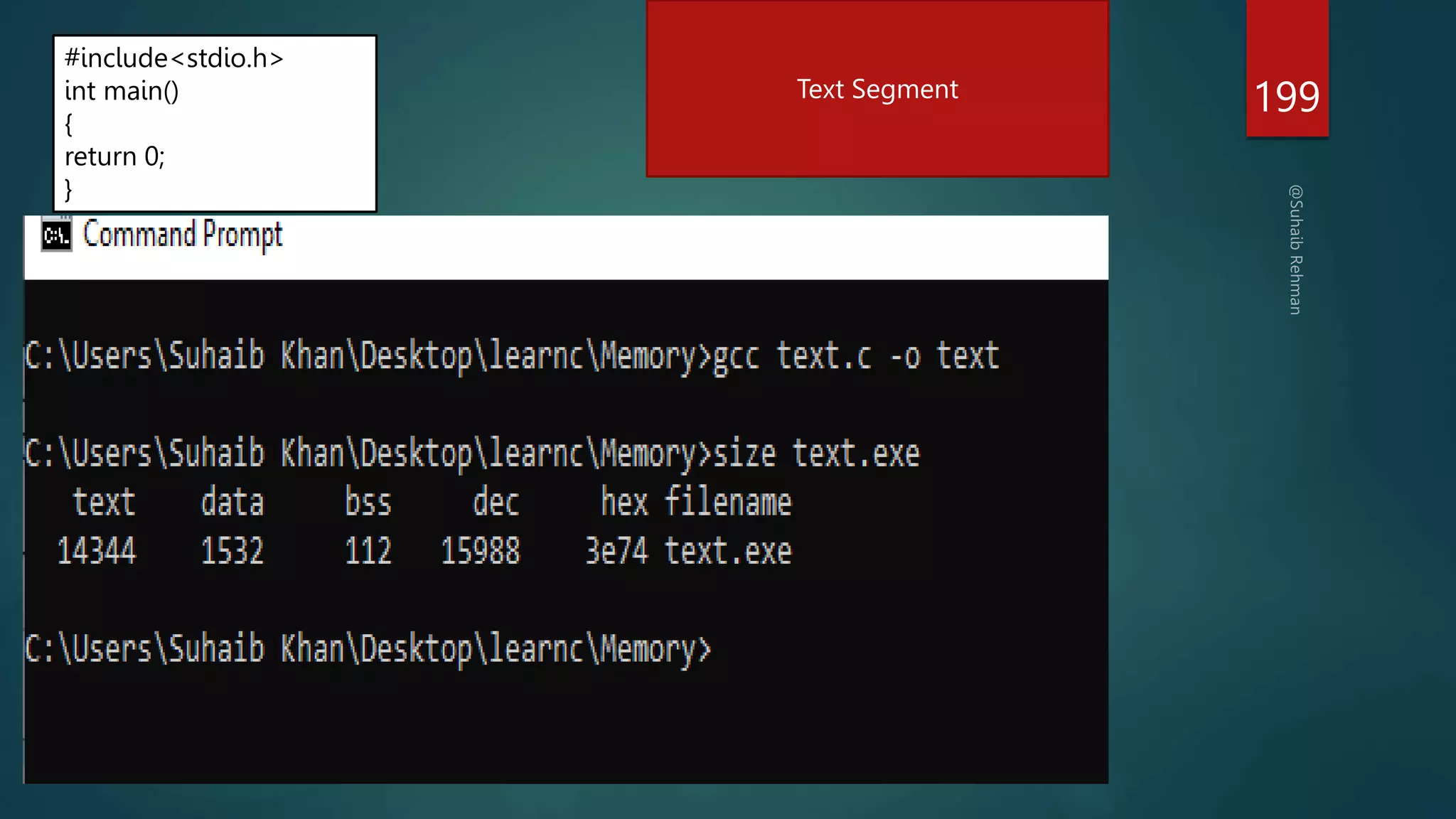The height and width of the screenshot is (819, 1456).
Task: Click the hex value 3e74
Action: pos(616,551)
